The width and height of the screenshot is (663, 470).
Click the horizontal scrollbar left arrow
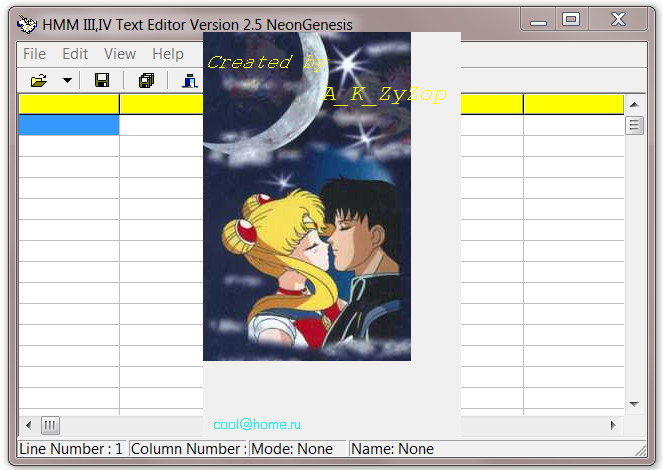(x=28, y=425)
